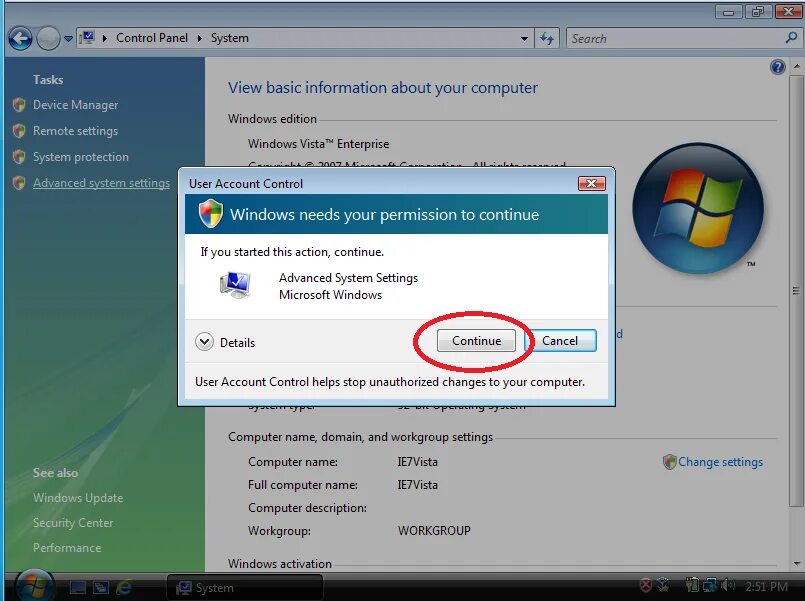Expand the arrow before System breadcrumb
The height and width of the screenshot is (601, 805).
[200, 38]
